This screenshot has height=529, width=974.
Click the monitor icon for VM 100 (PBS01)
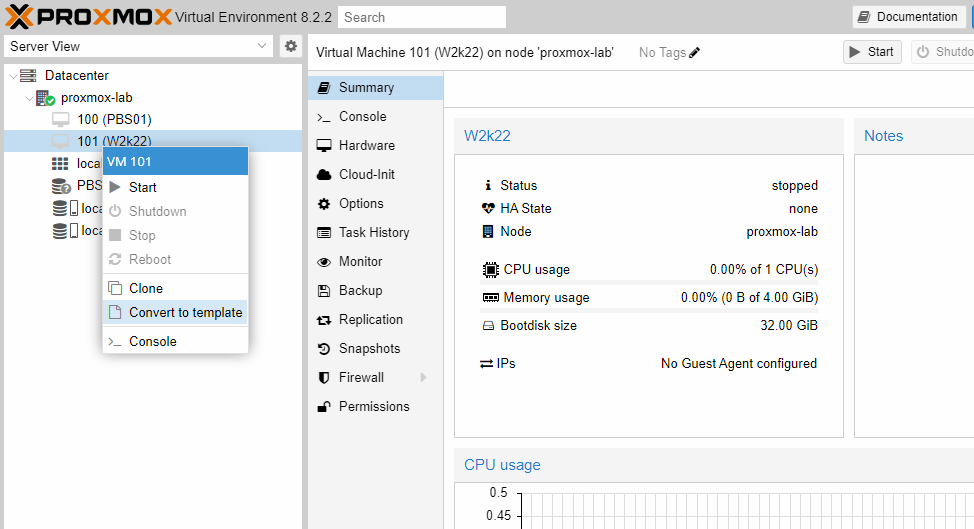(61, 120)
